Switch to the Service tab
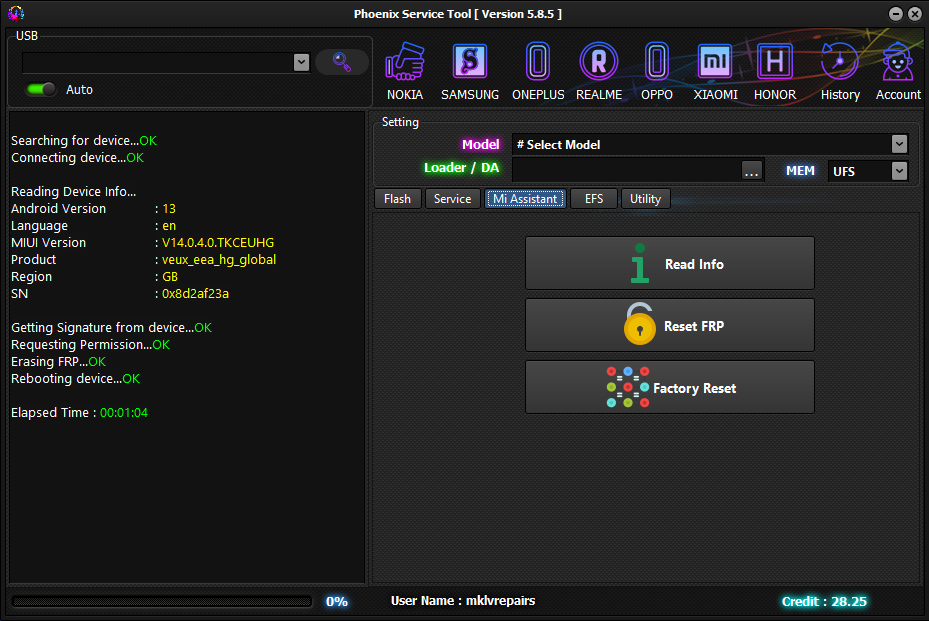929x621 pixels. (x=453, y=199)
